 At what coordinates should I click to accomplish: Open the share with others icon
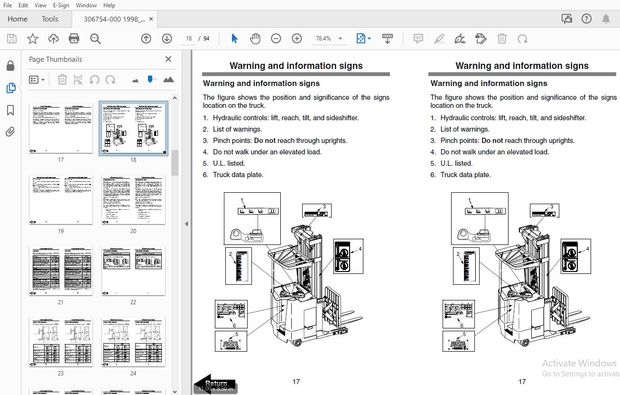pyautogui.click(x=567, y=19)
